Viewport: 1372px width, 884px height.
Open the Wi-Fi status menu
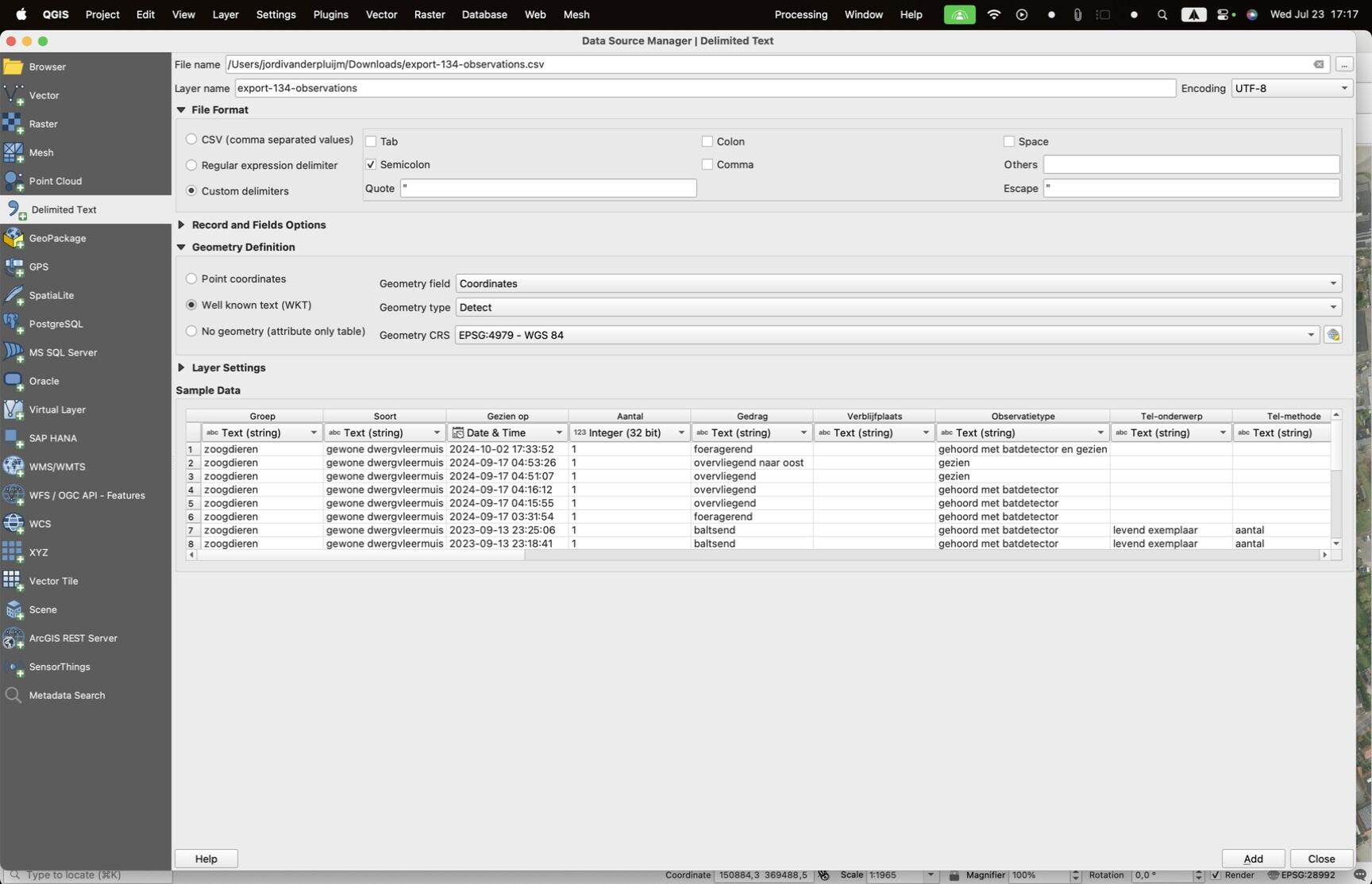[x=993, y=14]
